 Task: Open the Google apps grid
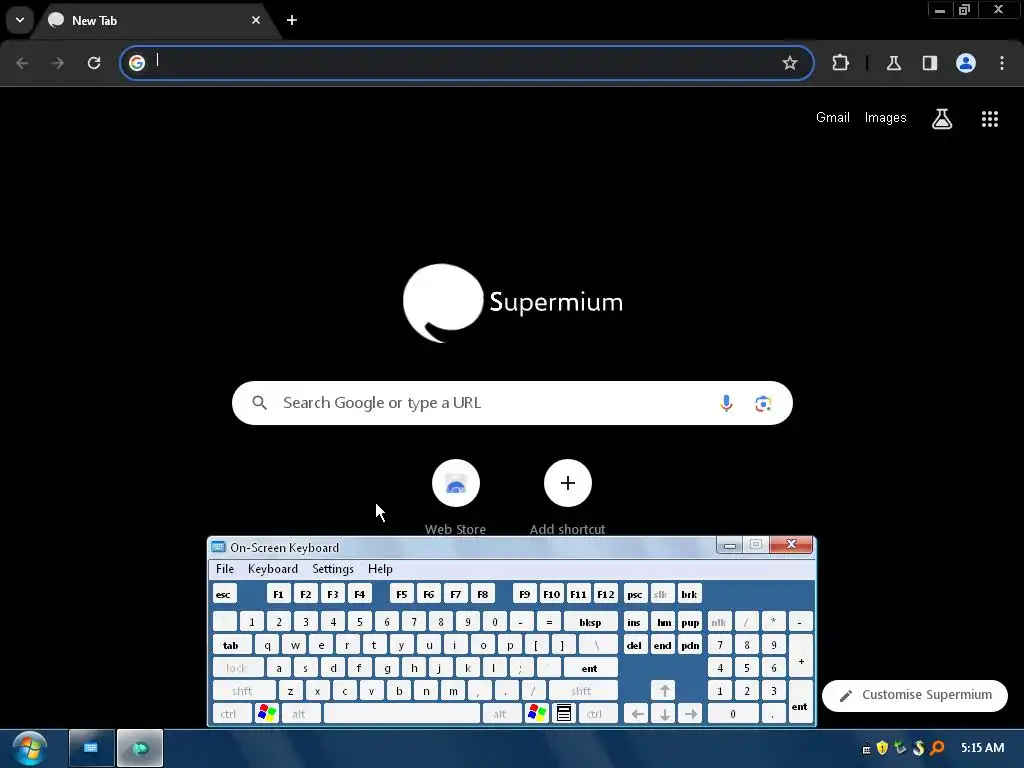point(990,118)
